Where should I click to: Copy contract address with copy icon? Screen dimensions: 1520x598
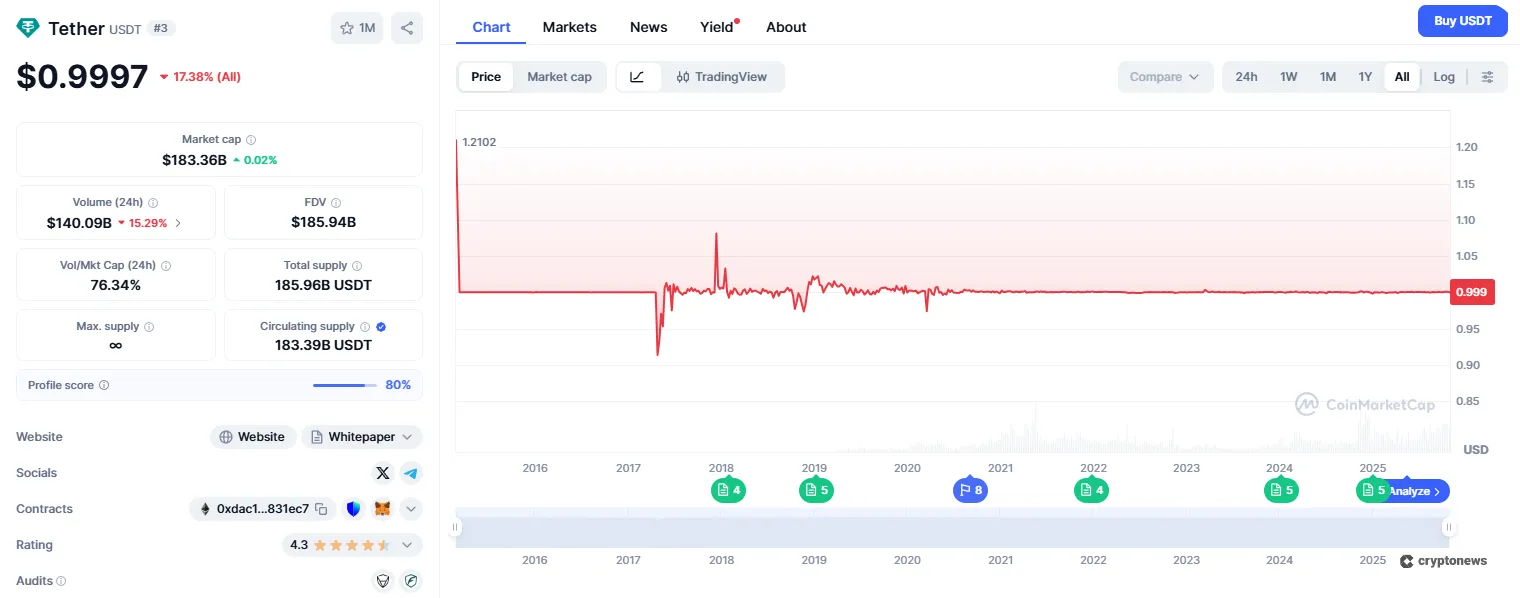322,509
